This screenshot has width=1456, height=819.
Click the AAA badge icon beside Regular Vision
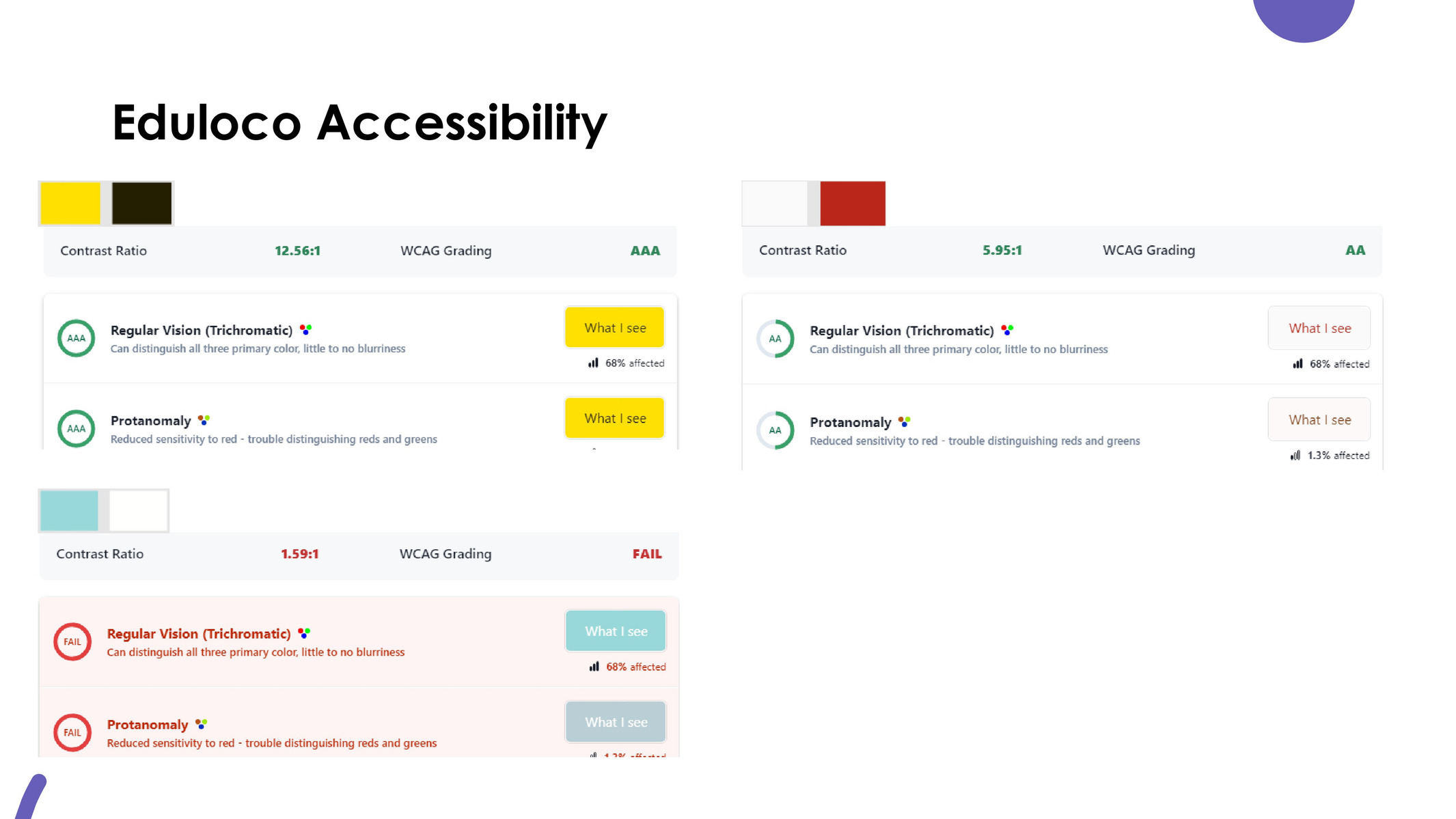point(77,338)
